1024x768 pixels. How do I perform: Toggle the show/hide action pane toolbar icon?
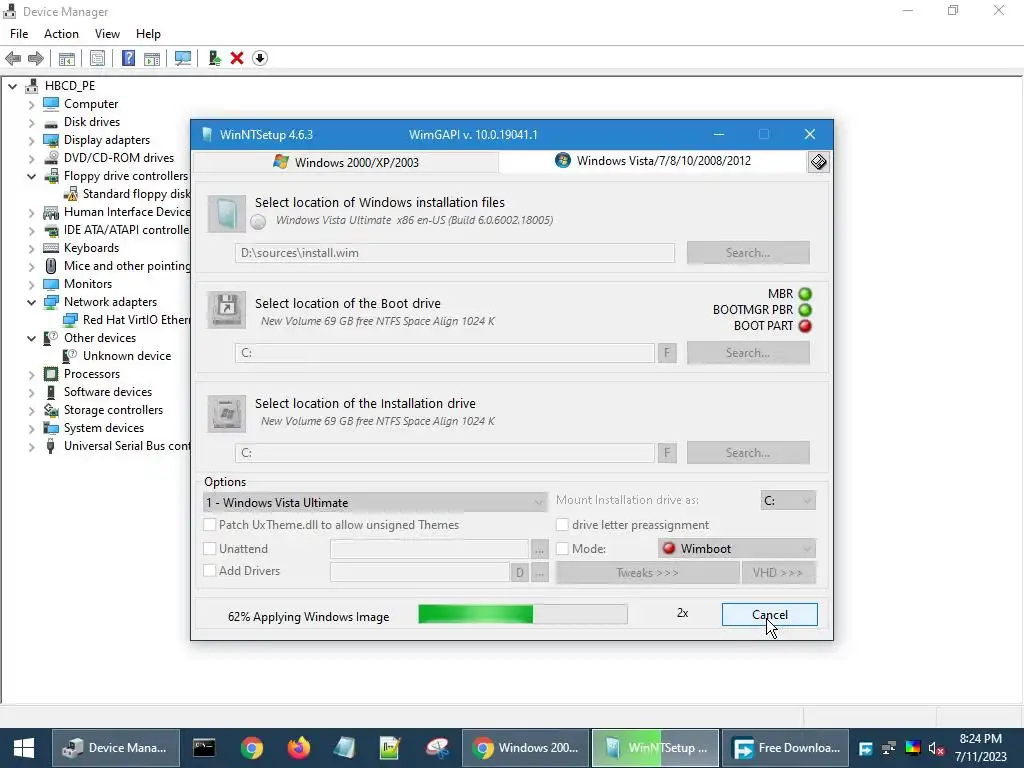[x=152, y=59]
